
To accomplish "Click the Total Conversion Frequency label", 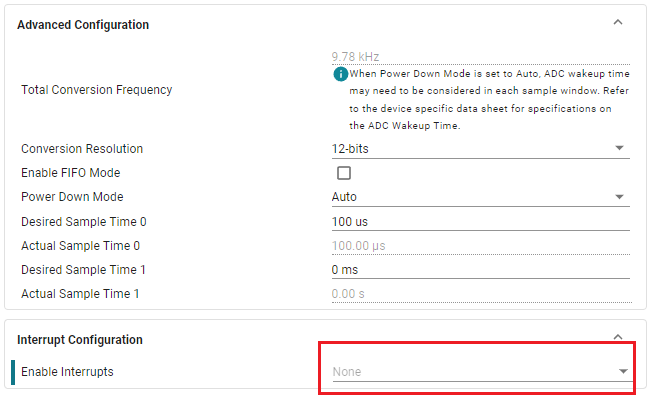I will coord(97,90).
